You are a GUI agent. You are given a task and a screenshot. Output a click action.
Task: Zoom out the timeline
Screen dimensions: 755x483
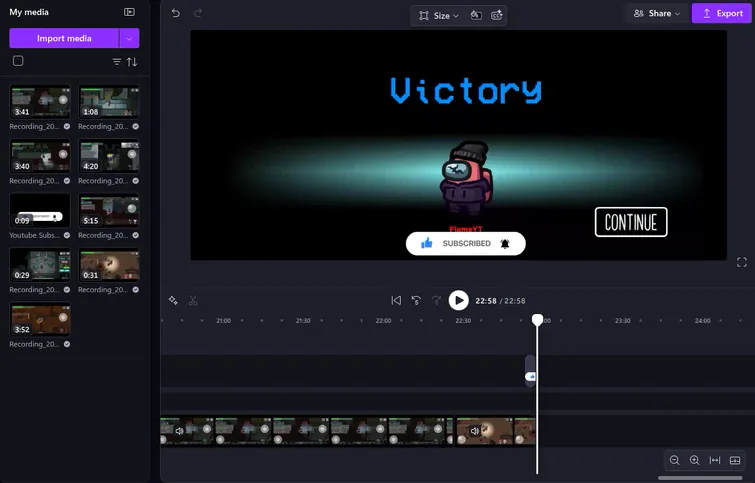click(x=675, y=460)
